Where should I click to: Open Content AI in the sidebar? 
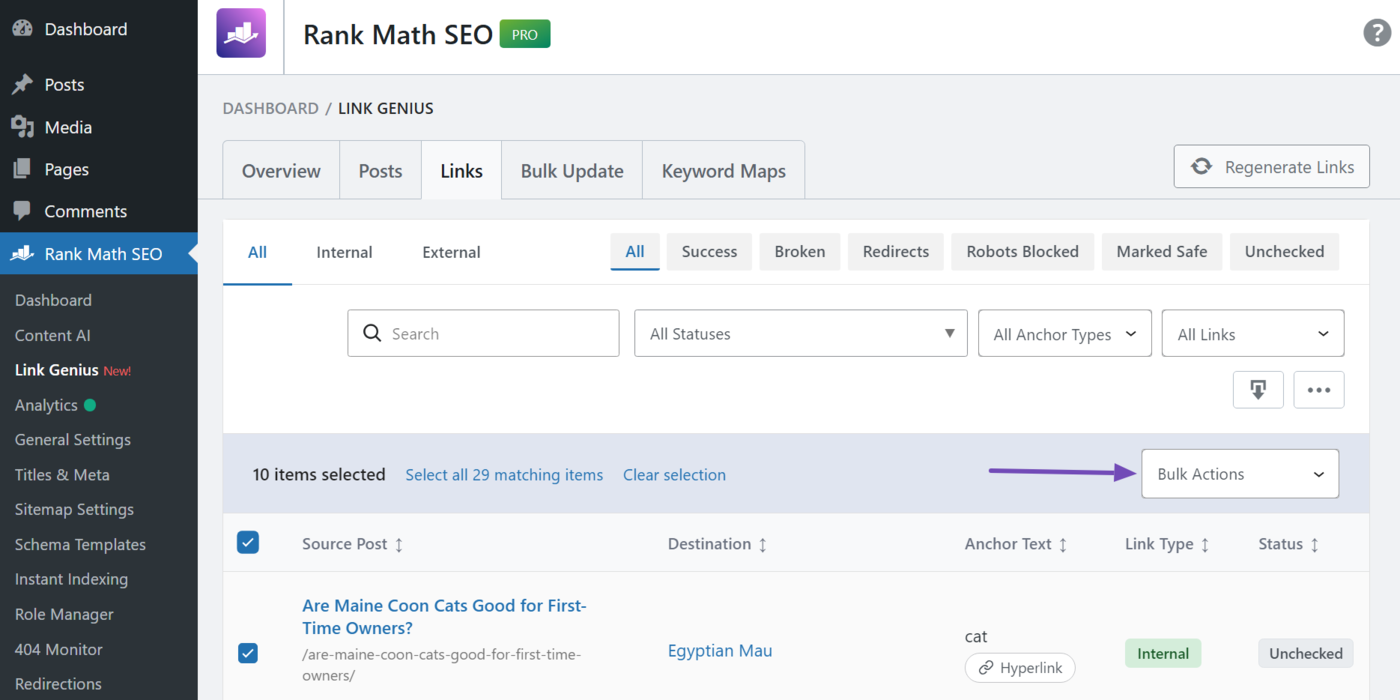[53, 335]
